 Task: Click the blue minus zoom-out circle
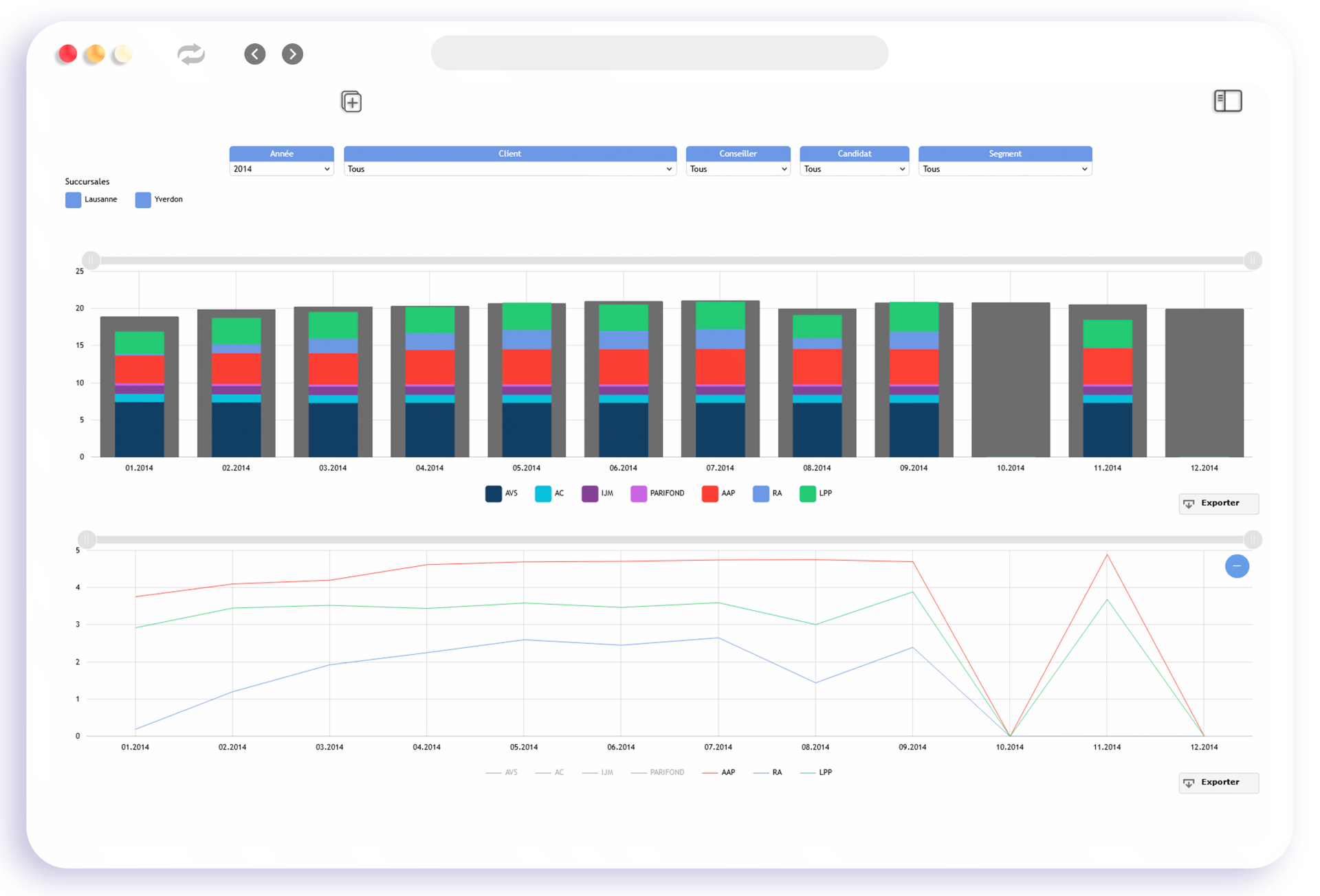[x=1237, y=566]
